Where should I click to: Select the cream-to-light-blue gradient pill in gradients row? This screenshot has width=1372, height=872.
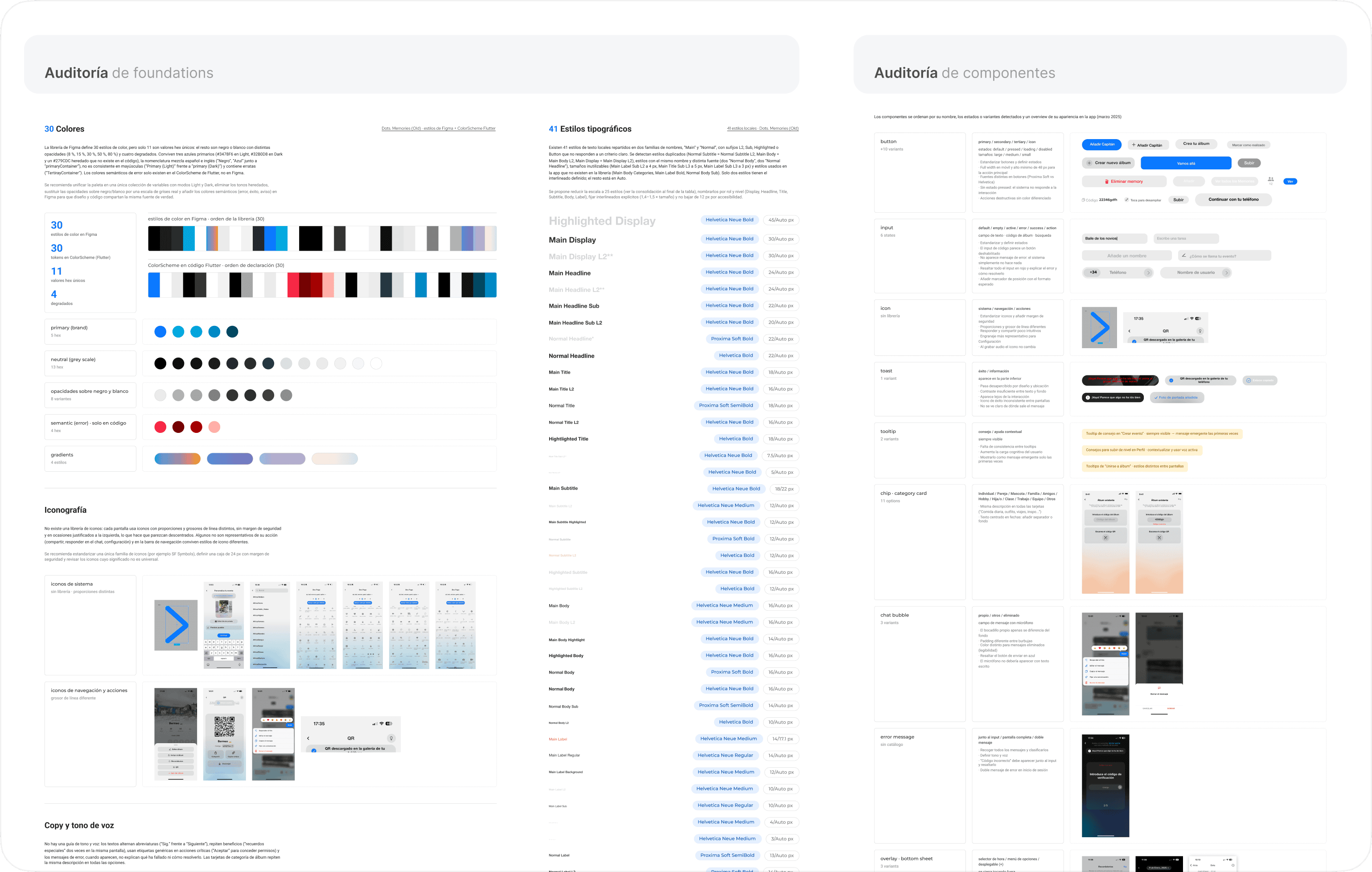(334, 459)
